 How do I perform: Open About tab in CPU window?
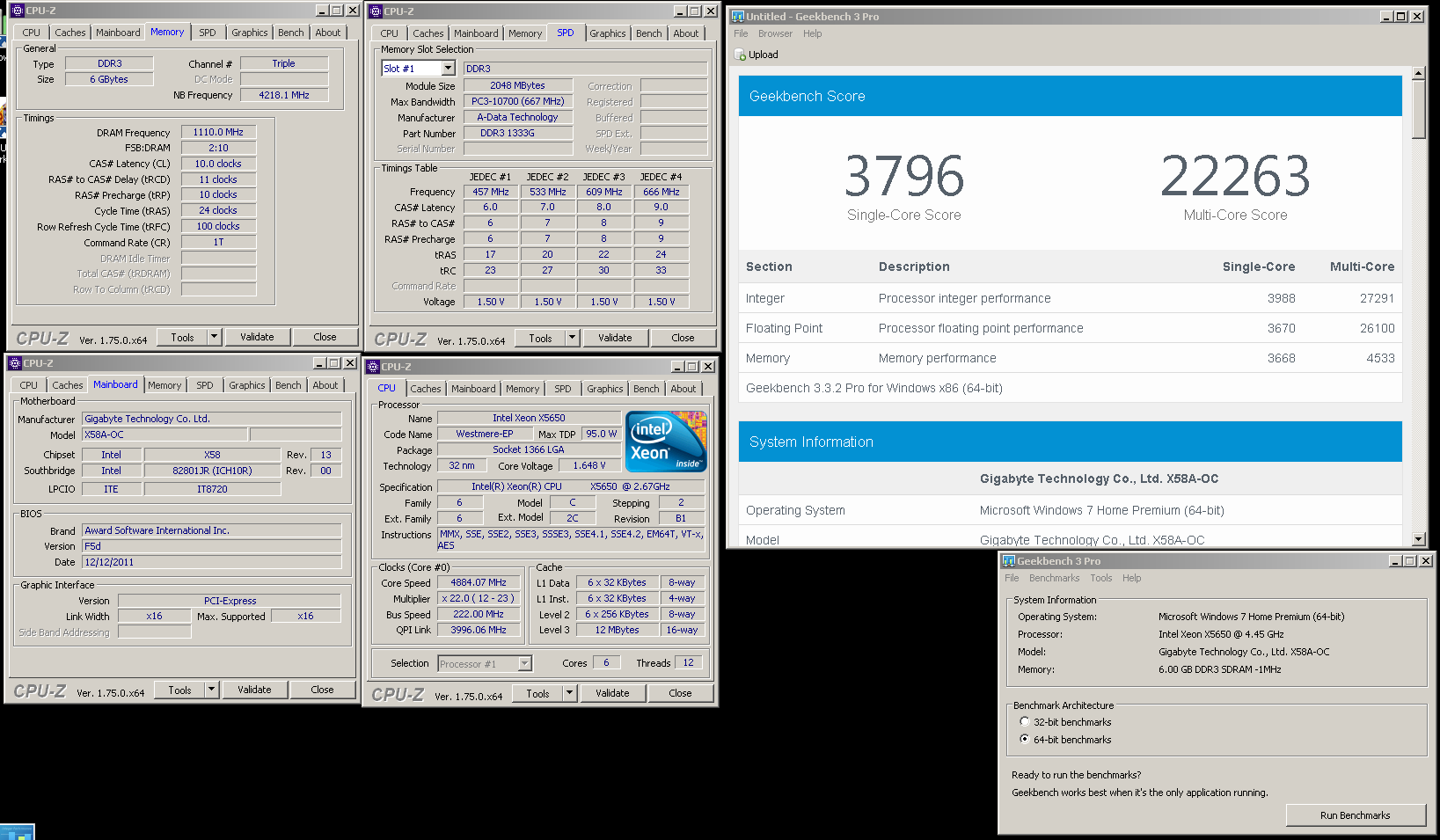(x=683, y=389)
